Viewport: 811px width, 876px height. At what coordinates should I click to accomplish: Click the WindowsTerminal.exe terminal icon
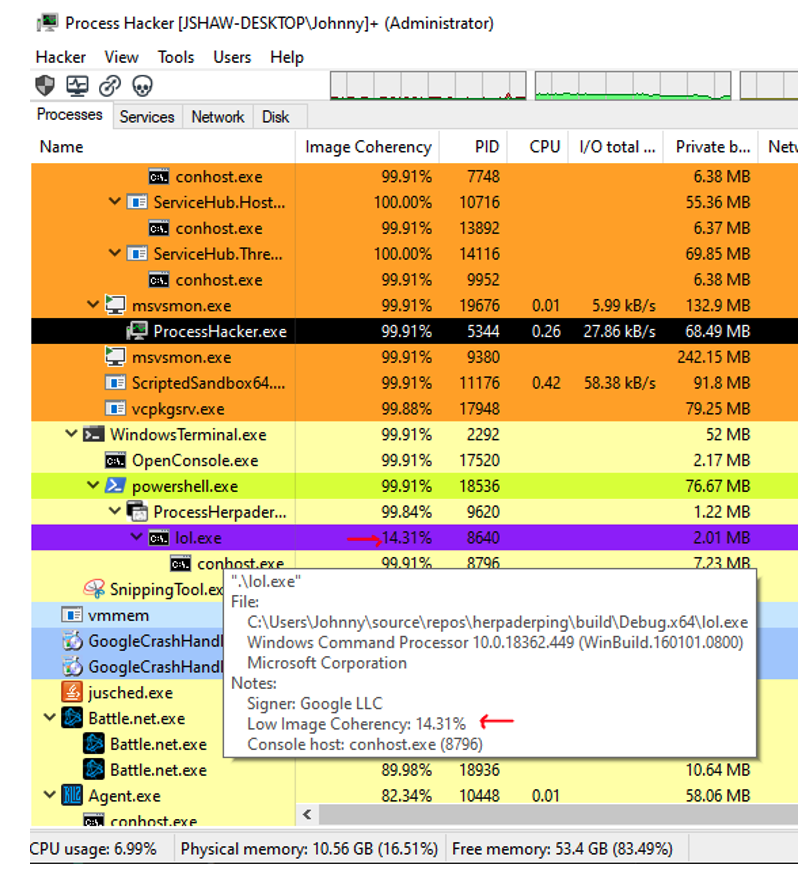(x=93, y=434)
